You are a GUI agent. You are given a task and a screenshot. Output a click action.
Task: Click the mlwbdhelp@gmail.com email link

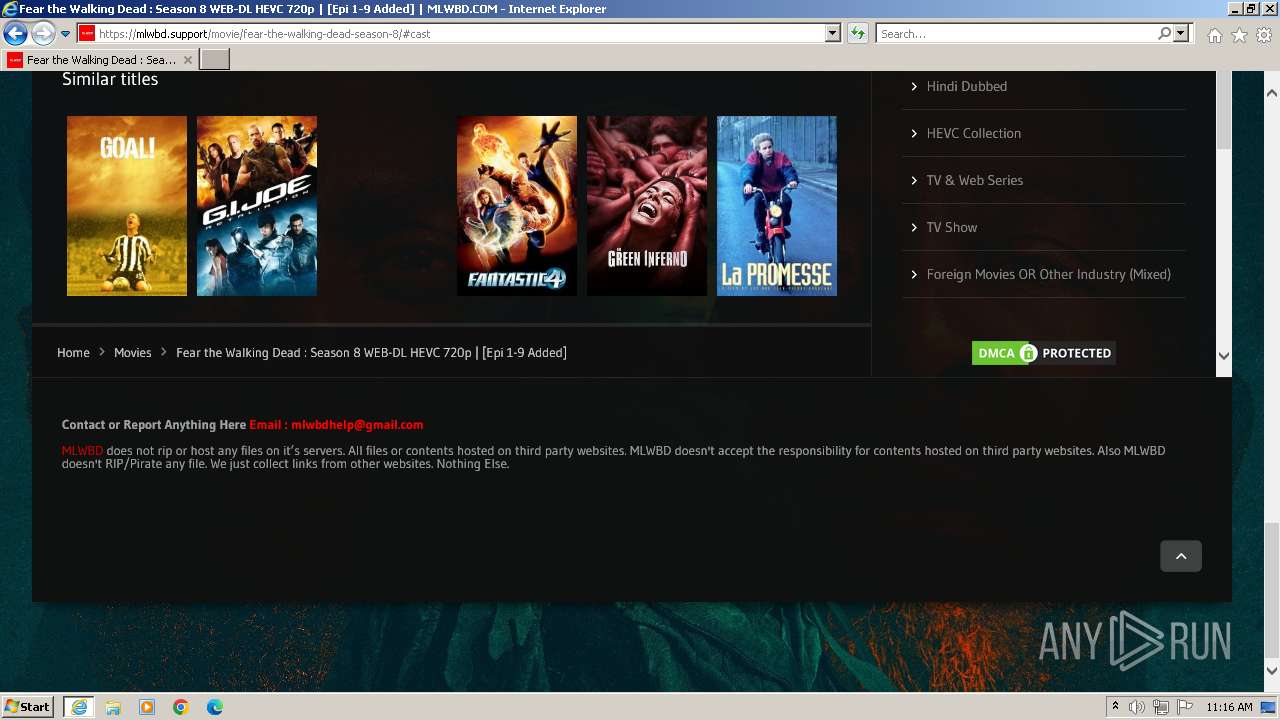tap(357, 424)
